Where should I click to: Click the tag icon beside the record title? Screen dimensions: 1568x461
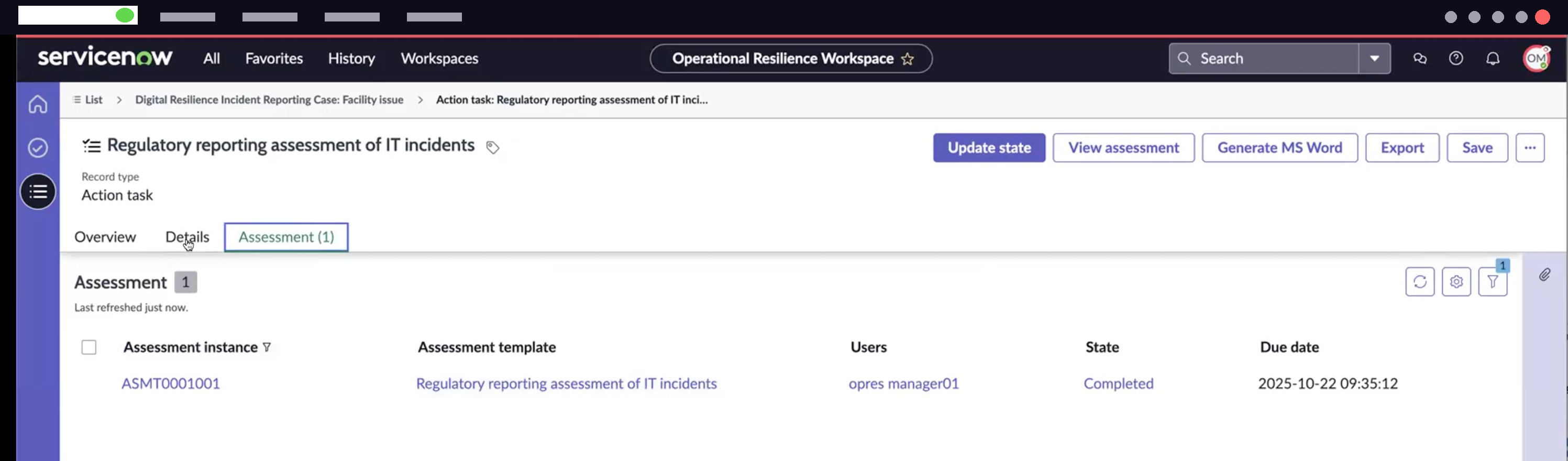coord(492,147)
